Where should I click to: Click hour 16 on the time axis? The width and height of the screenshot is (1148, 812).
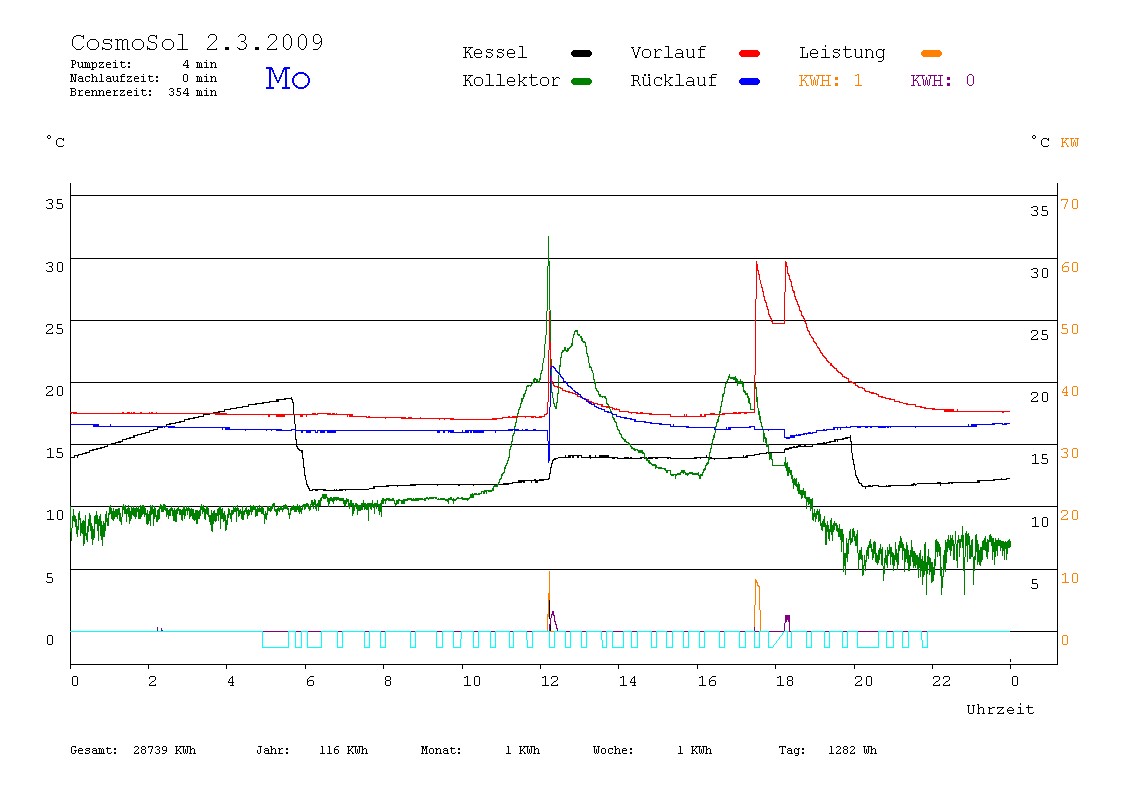(707, 682)
